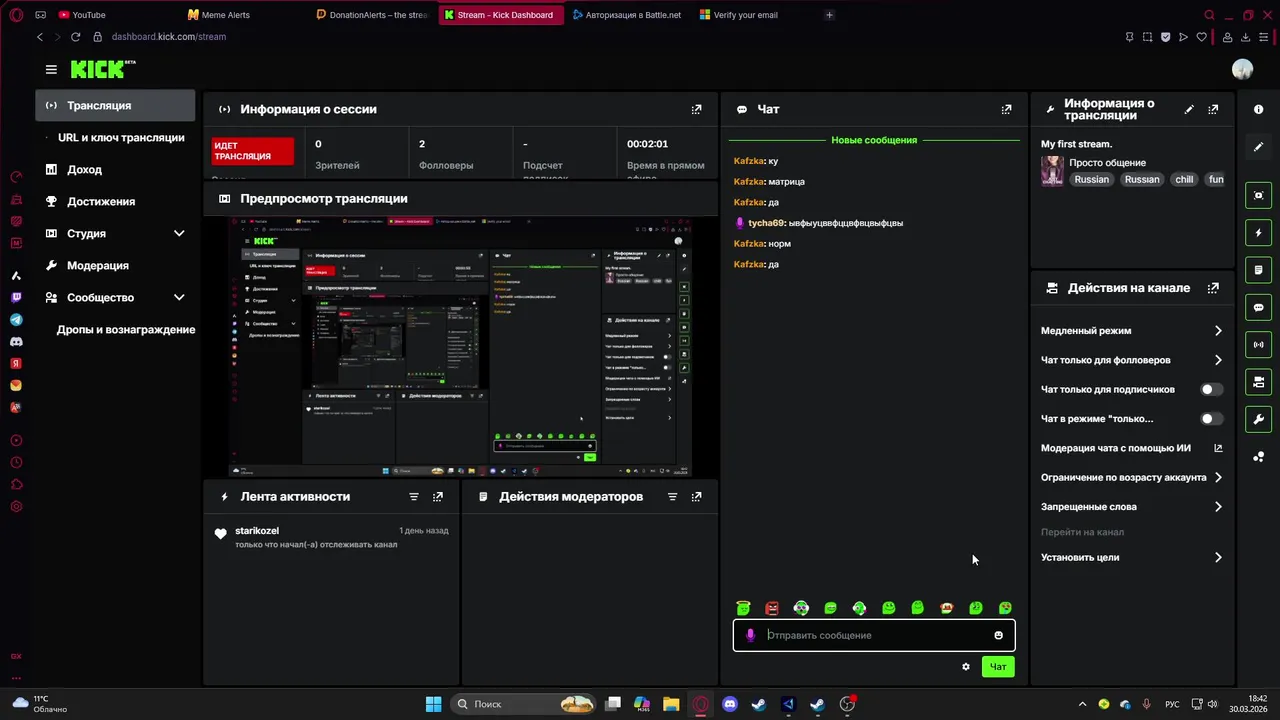1280x720 pixels.
Task: Open activity feed filter icon
Action: pyautogui.click(x=414, y=497)
